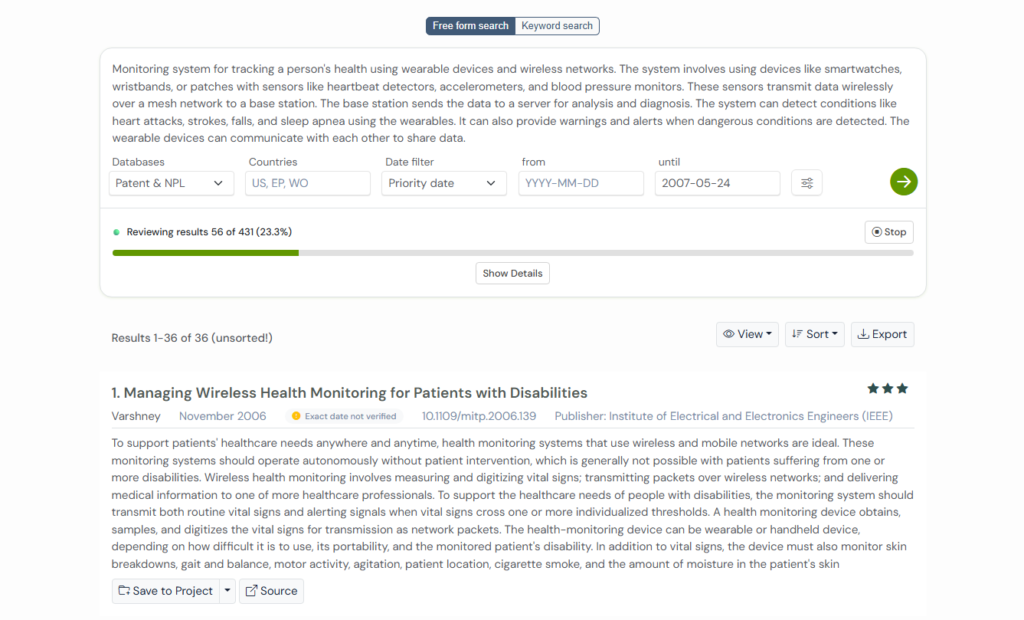Click the three-star rating on result 1

887,389
